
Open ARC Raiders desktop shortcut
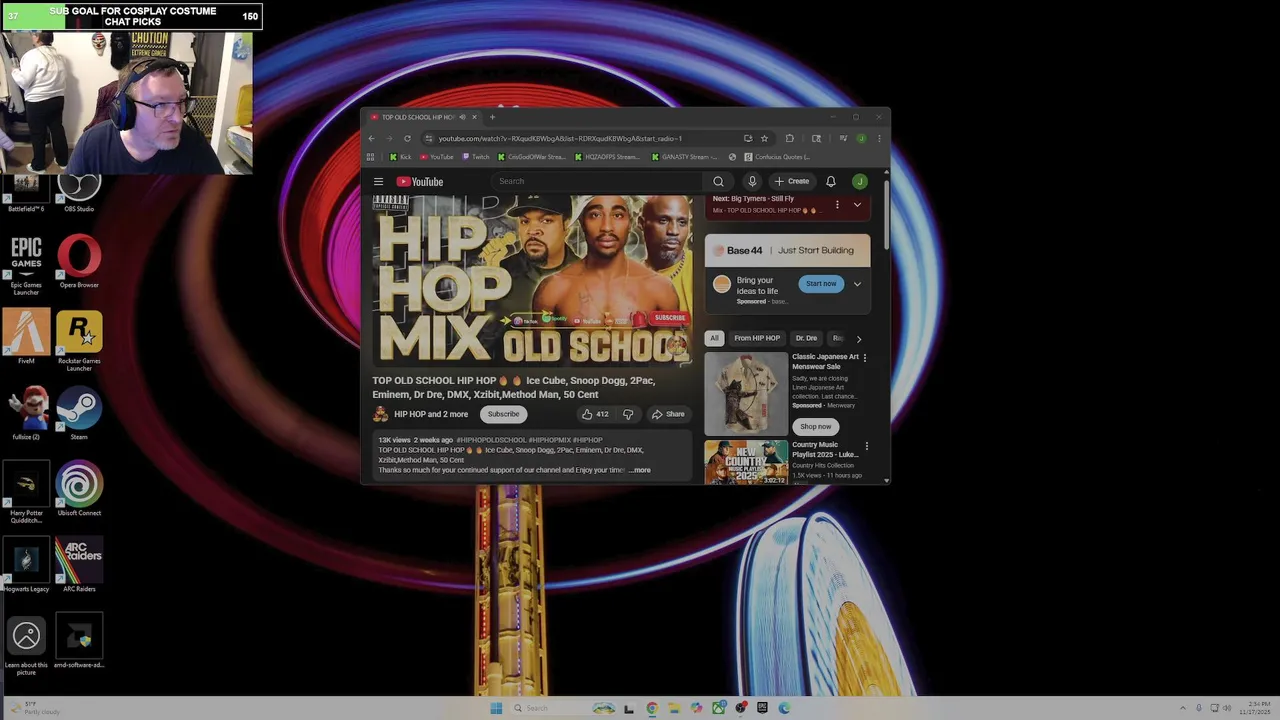(79, 566)
